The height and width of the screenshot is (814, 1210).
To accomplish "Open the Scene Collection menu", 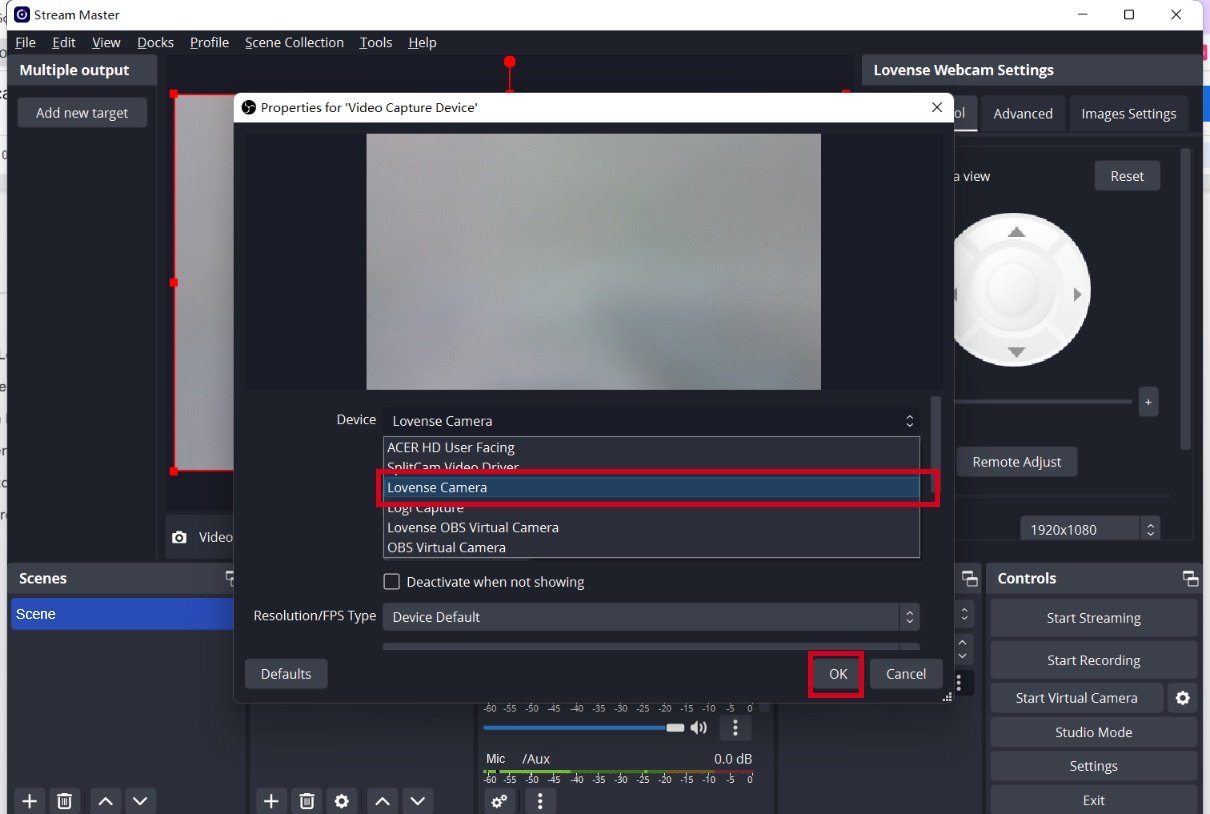I will point(294,43).
